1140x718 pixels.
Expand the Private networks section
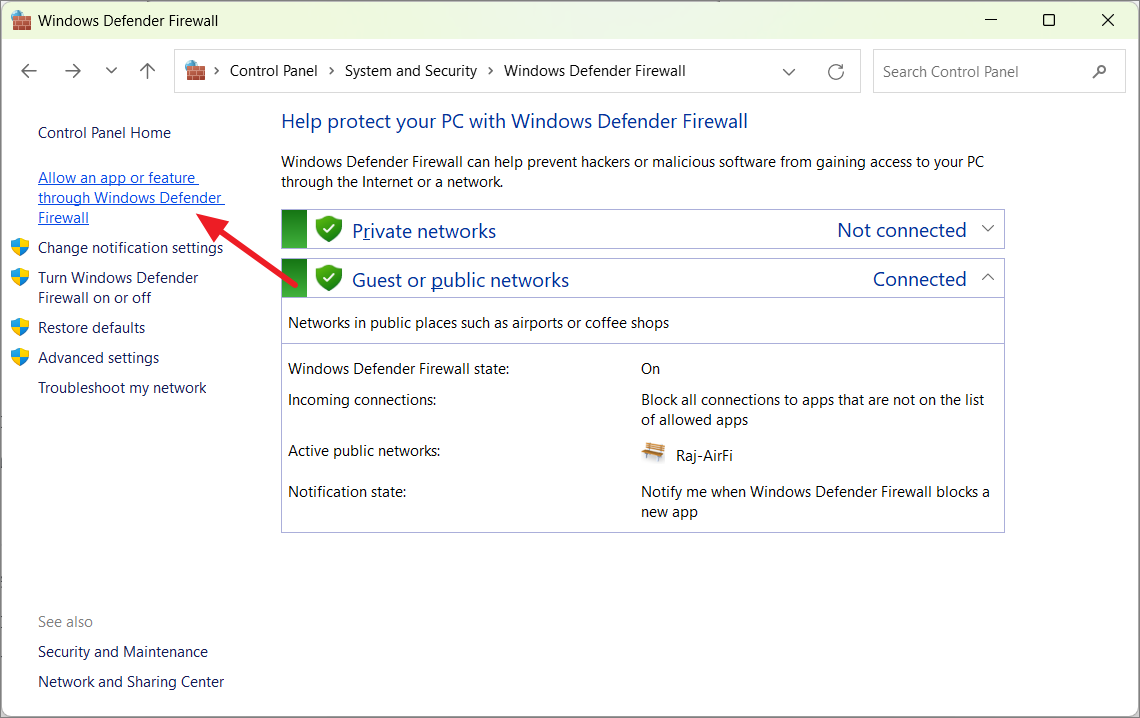(x=986, y=229)
